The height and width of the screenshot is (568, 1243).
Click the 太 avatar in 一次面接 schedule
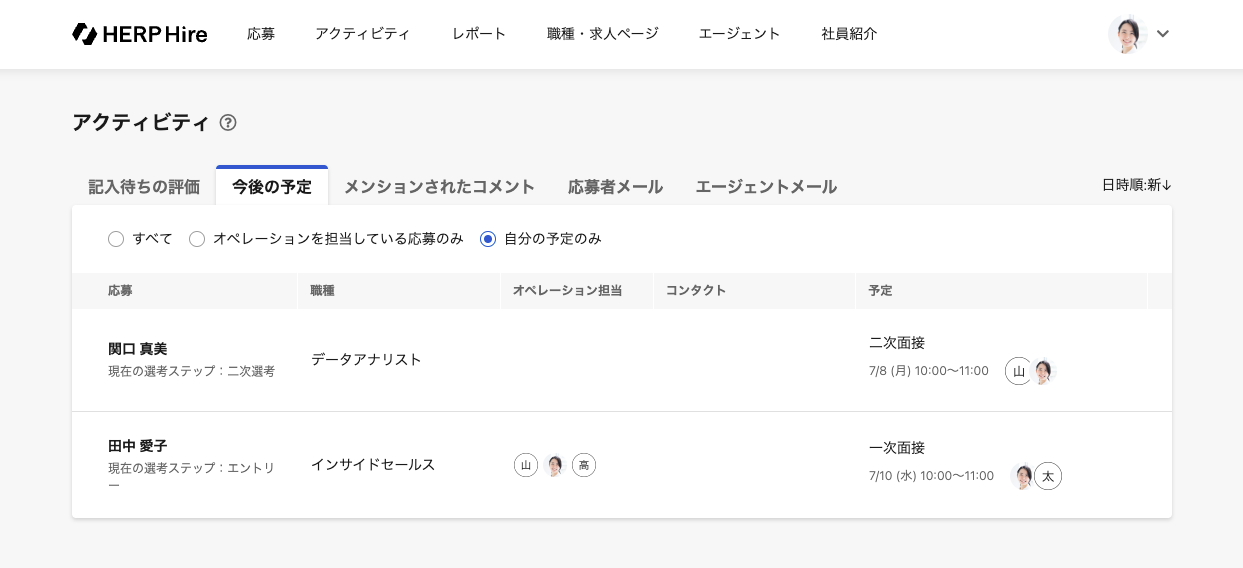point(1048,476)
